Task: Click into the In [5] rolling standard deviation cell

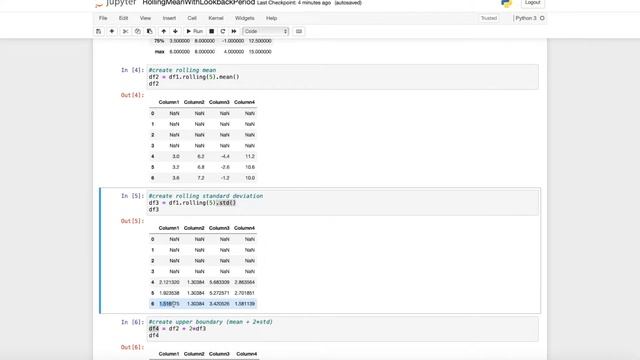Action: [342, 202]
